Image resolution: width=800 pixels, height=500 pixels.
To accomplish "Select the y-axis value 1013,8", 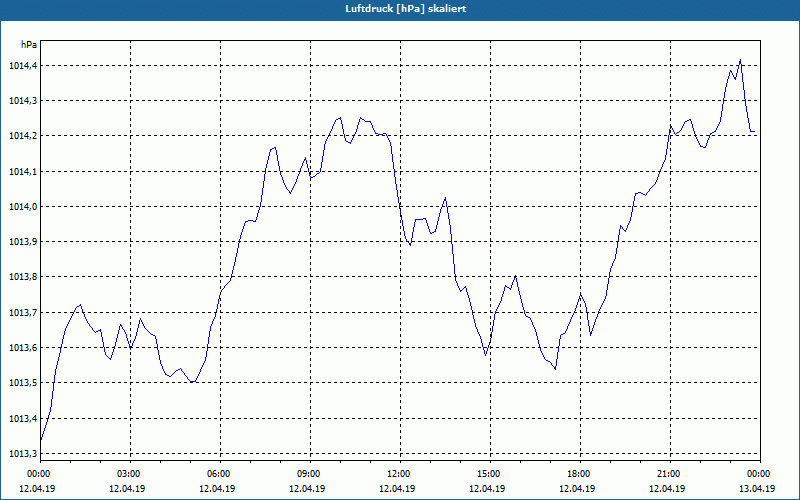I will pos(23,277).
